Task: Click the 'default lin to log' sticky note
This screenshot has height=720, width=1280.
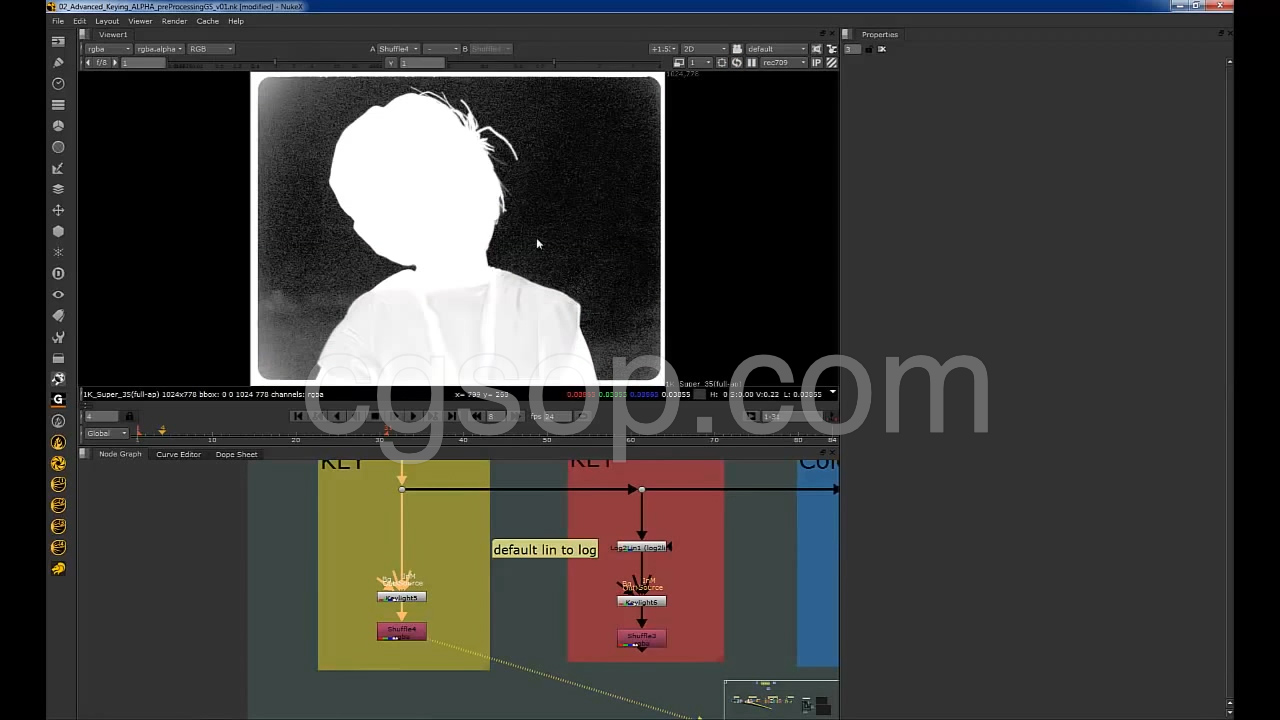Action: pyautogui.click(x=545, y=549)
